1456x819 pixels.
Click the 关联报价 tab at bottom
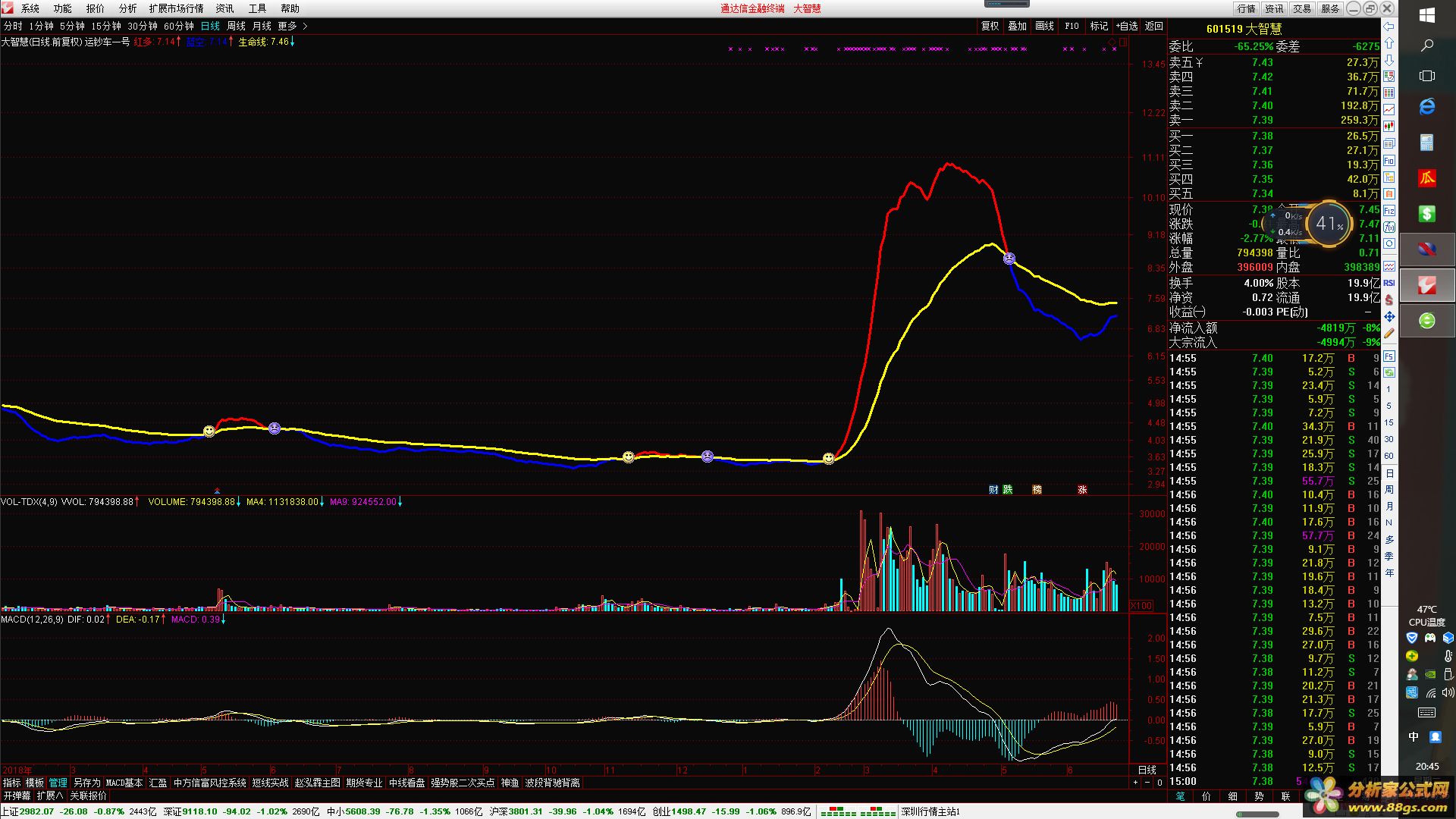pos(89,795)
